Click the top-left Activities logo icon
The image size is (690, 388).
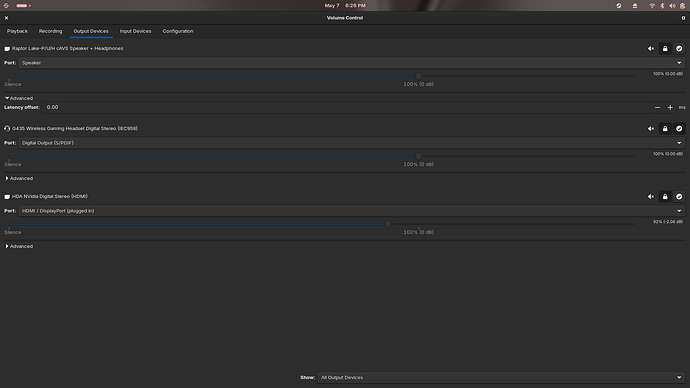pyautogui.click(x=6, y=6)
